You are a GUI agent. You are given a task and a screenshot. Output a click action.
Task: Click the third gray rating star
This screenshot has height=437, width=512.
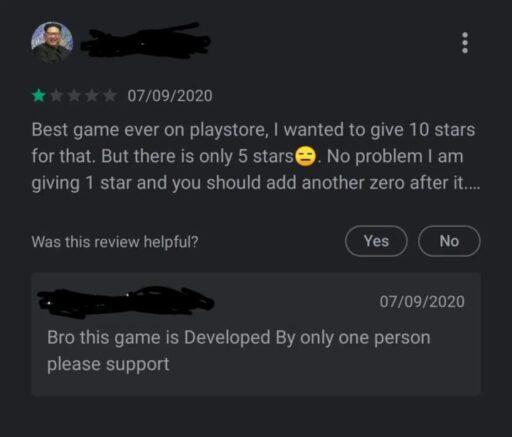click(74, 96)
